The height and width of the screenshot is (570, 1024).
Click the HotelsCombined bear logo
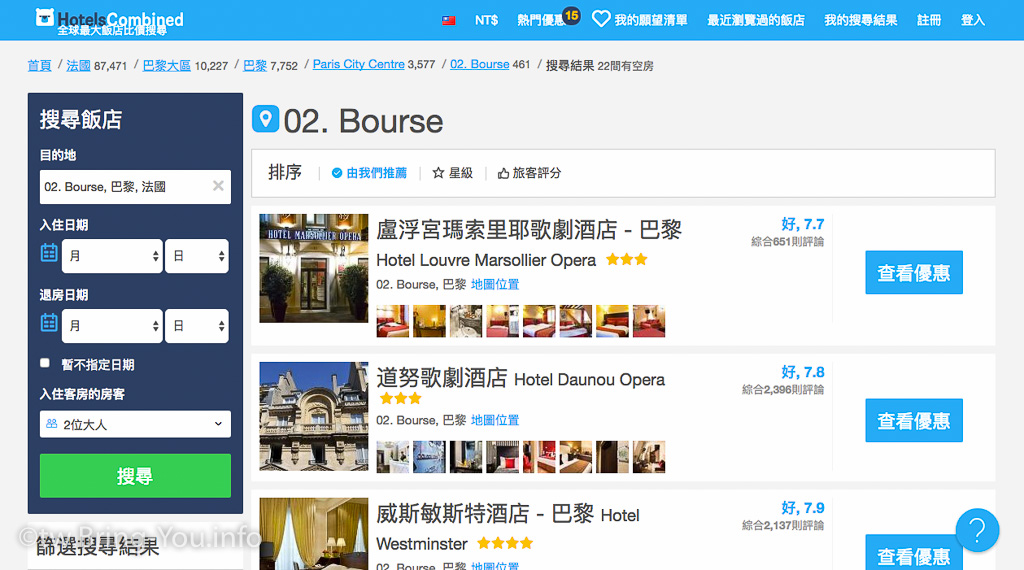point(44,17)
